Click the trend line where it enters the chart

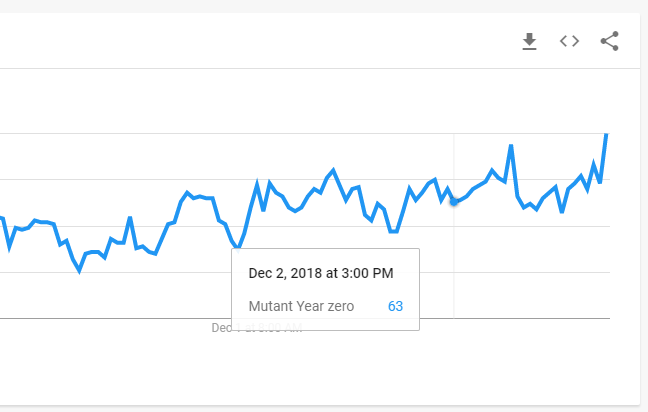coord(2,217)
